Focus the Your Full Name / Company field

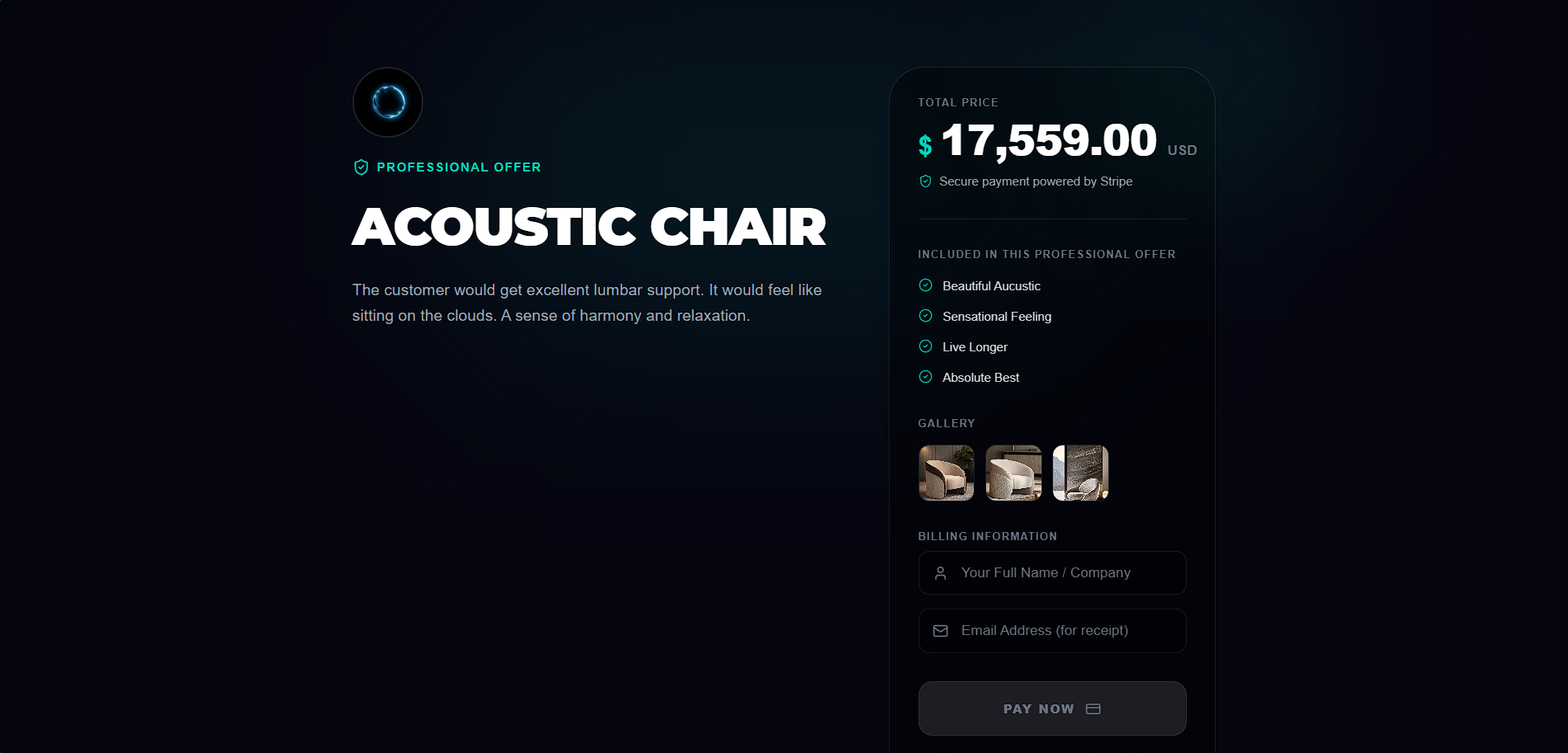(1065, 573)
